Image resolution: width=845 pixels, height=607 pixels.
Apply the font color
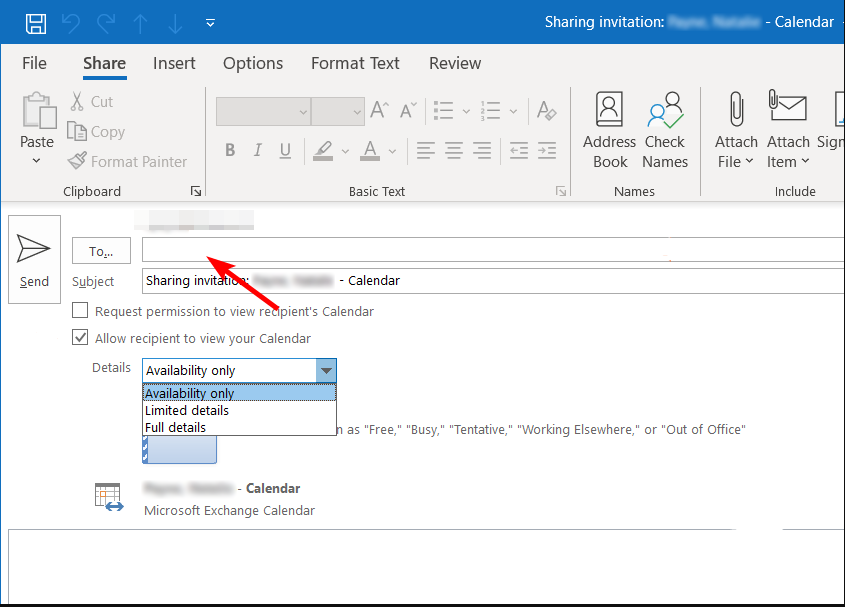(x=370, y=150)
